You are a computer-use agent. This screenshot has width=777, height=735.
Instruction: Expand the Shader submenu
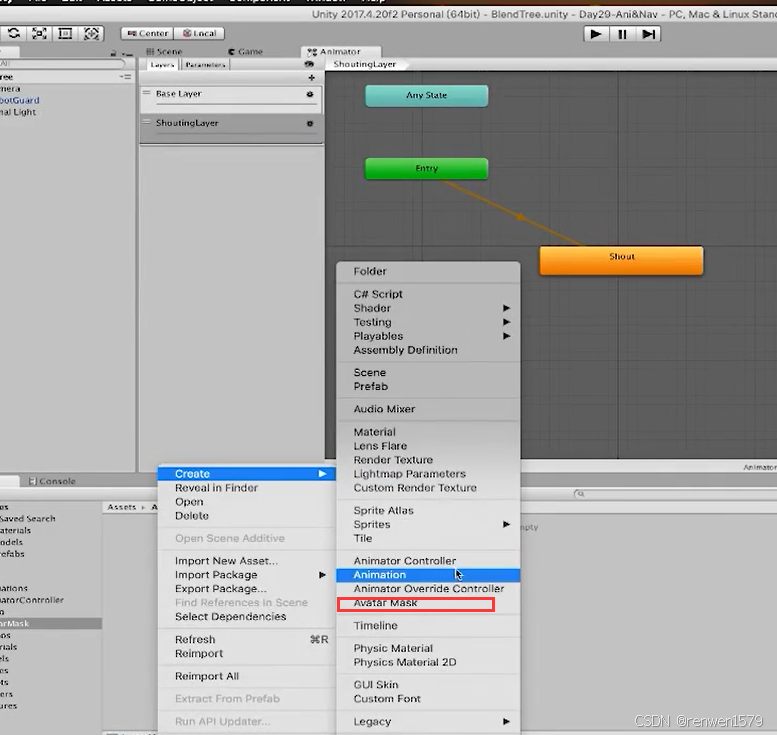[428, 308]
